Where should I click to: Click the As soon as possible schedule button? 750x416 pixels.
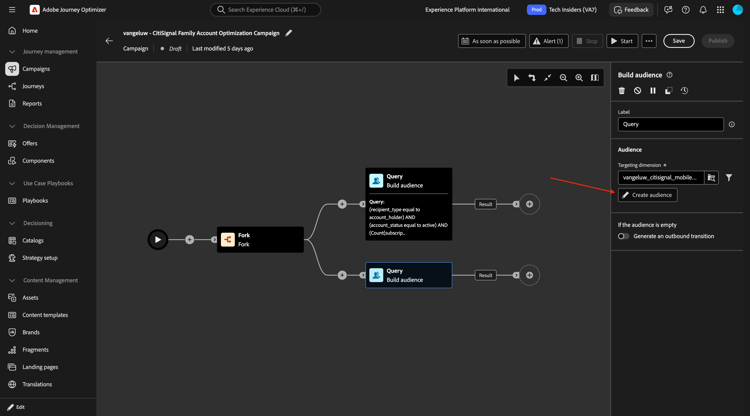(x=491, y=41)
